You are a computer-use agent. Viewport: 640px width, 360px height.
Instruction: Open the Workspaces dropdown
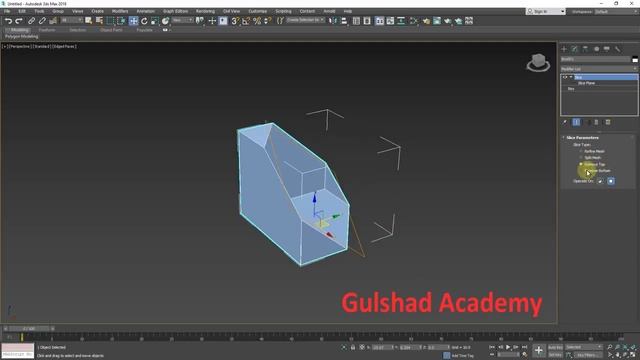pyautogui.click(x=616, y=11)
